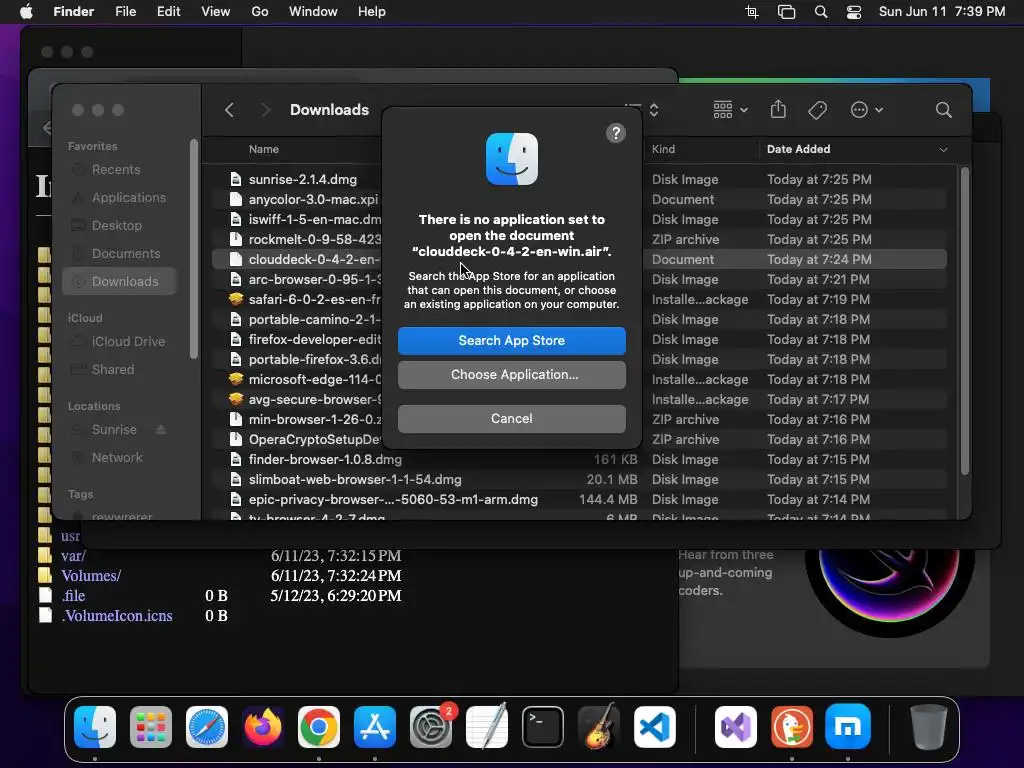Select finder-browser-1.0.8.dmg file
The height and width of the screenshot is (768, 1024).
(x=579, y=460)
